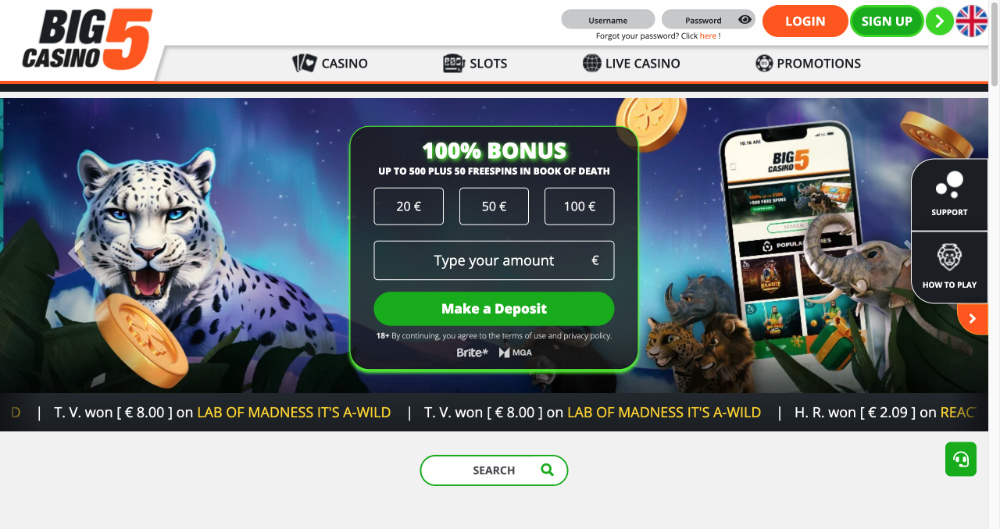
Task: Open the Promotions page
Action: [808, 63]
